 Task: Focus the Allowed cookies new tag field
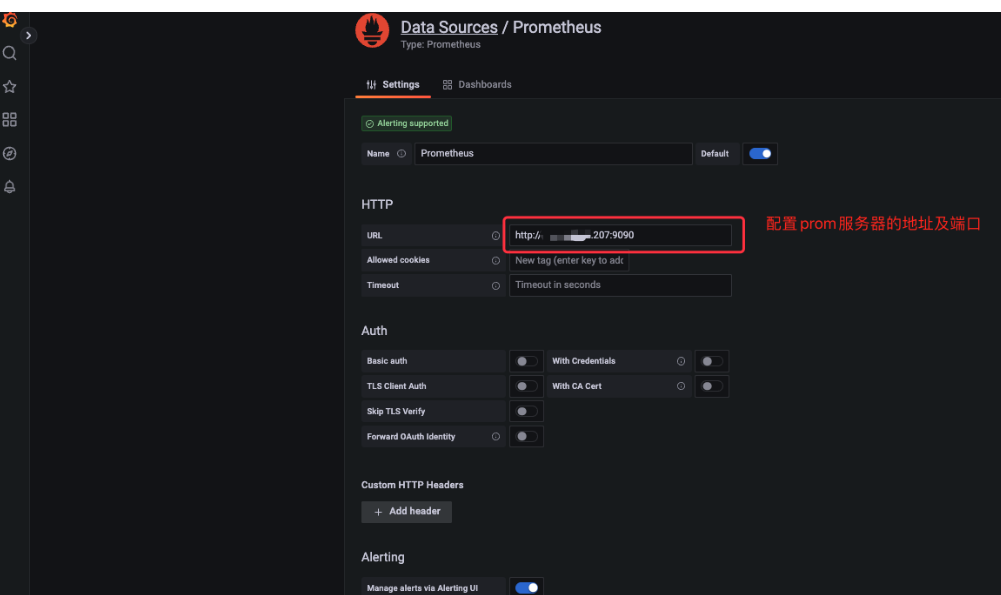click(x=569, y=260)
